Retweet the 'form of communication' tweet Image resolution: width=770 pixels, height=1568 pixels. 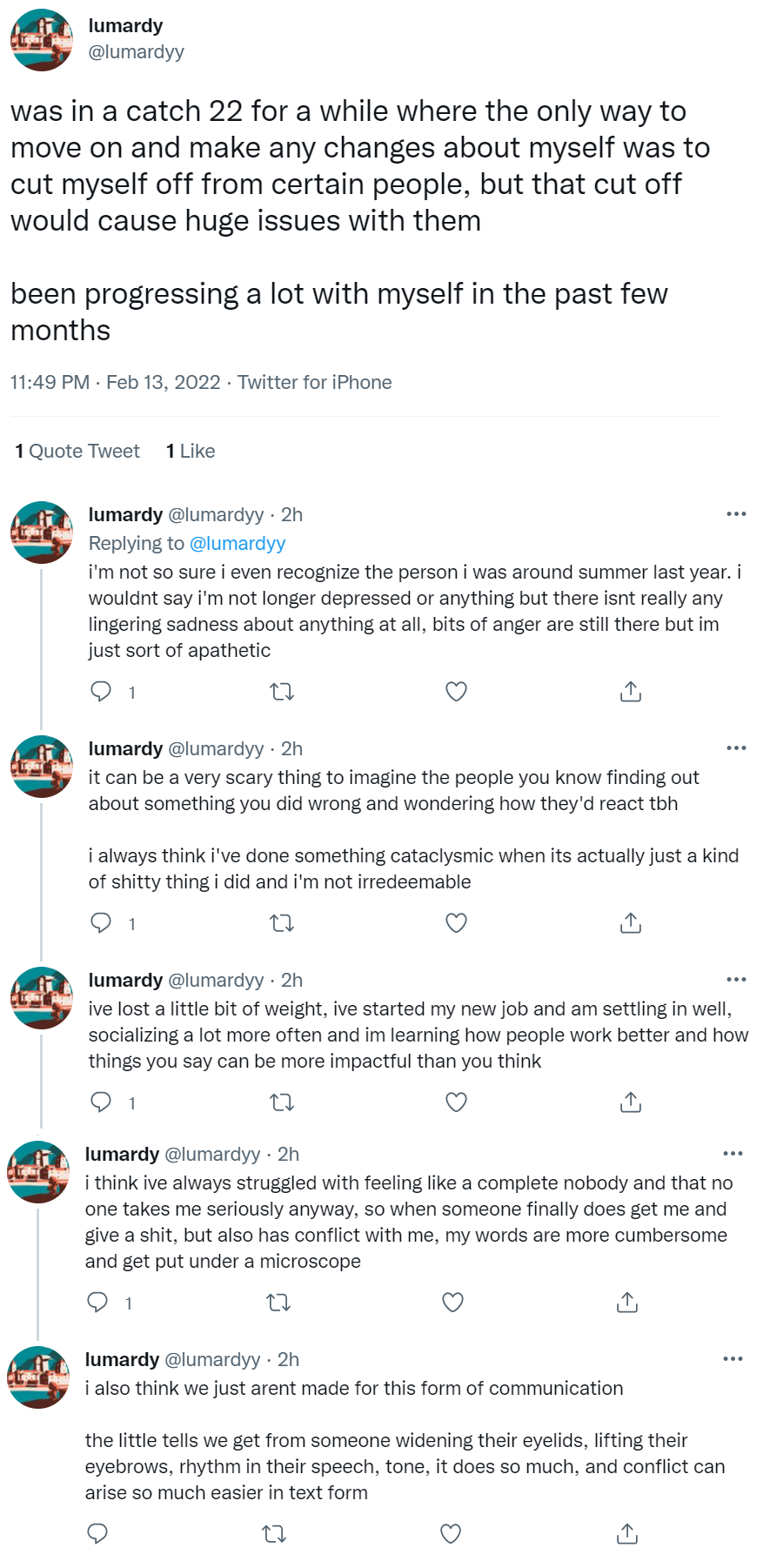pos(275,1534)
